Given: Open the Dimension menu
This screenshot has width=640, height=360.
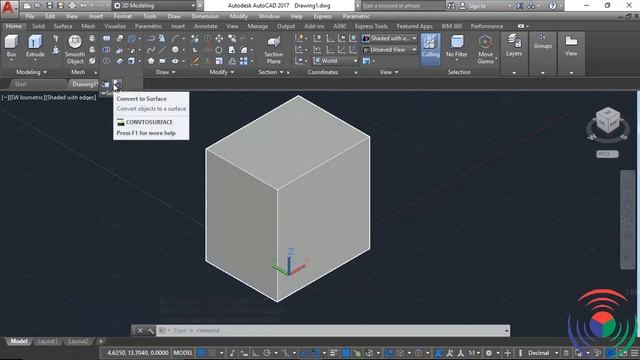Looking at the screenshot, I should (x=205, y=16).
